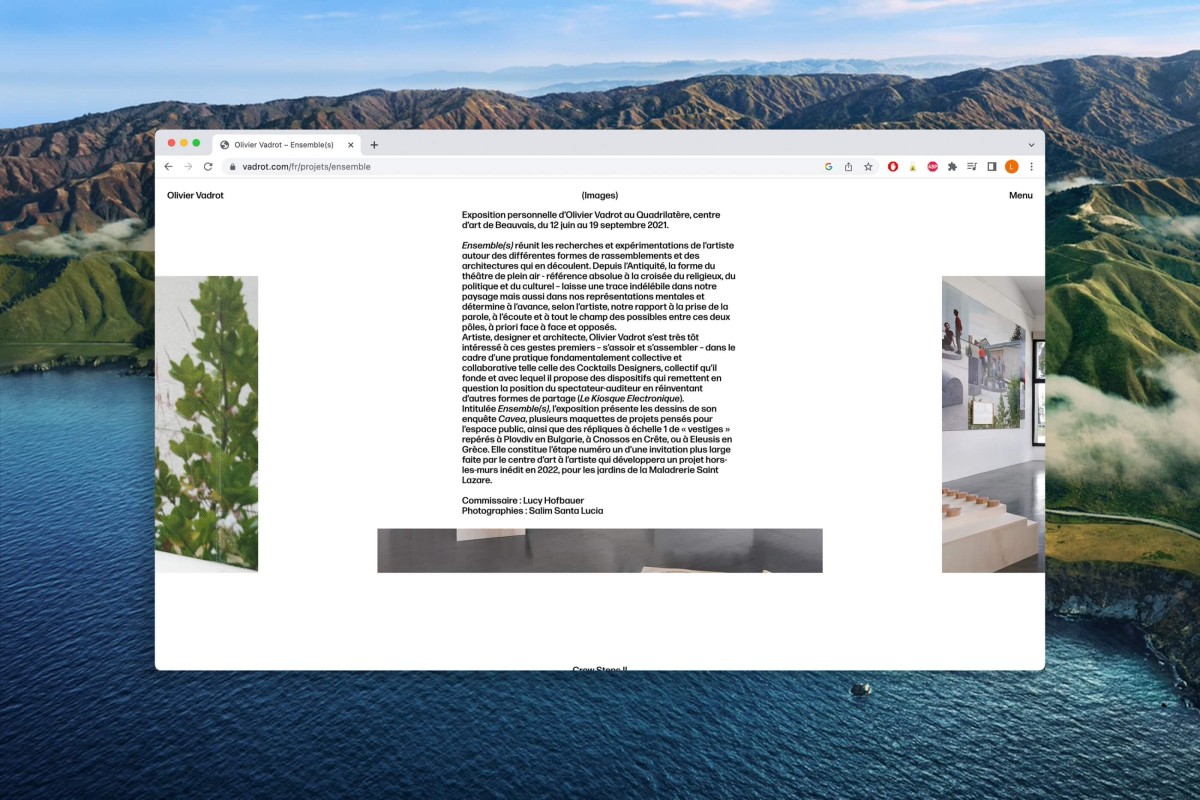Viewport: 1200px width, 800px height.
Task: Go forward with the forward arrow
Action: [188, 167]
